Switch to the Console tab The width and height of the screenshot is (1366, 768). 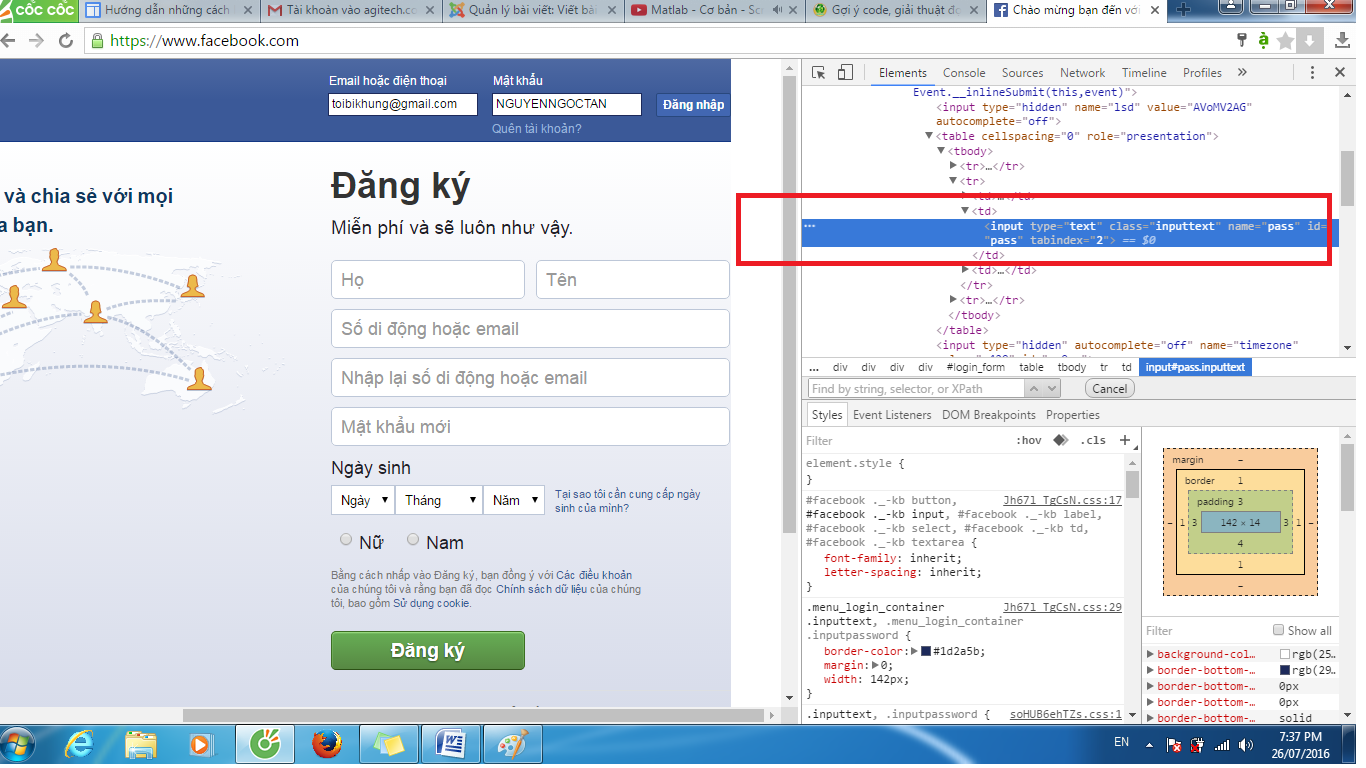click(964, 73)
